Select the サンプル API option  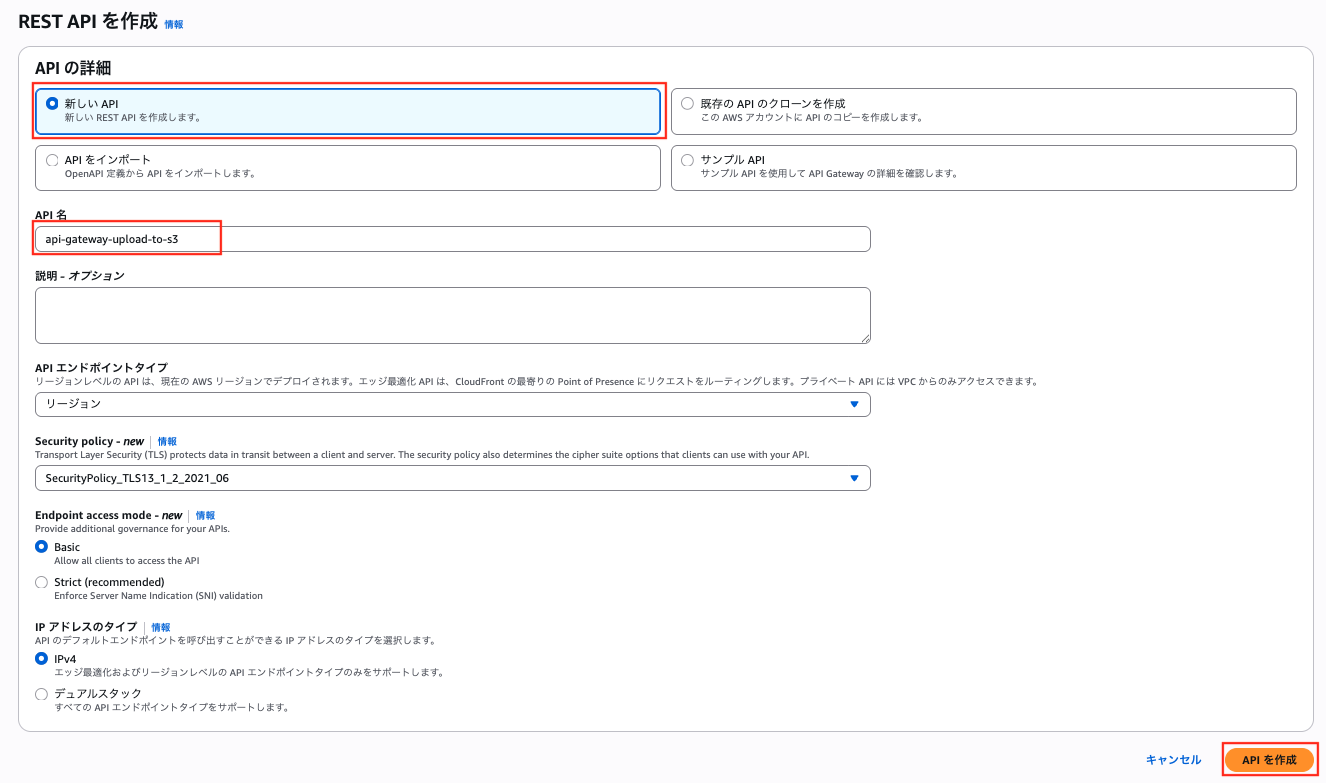tap(687, 159)
